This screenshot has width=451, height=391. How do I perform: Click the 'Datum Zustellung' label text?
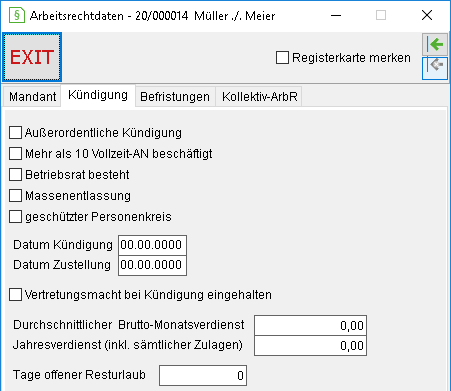tap(62, 265)
